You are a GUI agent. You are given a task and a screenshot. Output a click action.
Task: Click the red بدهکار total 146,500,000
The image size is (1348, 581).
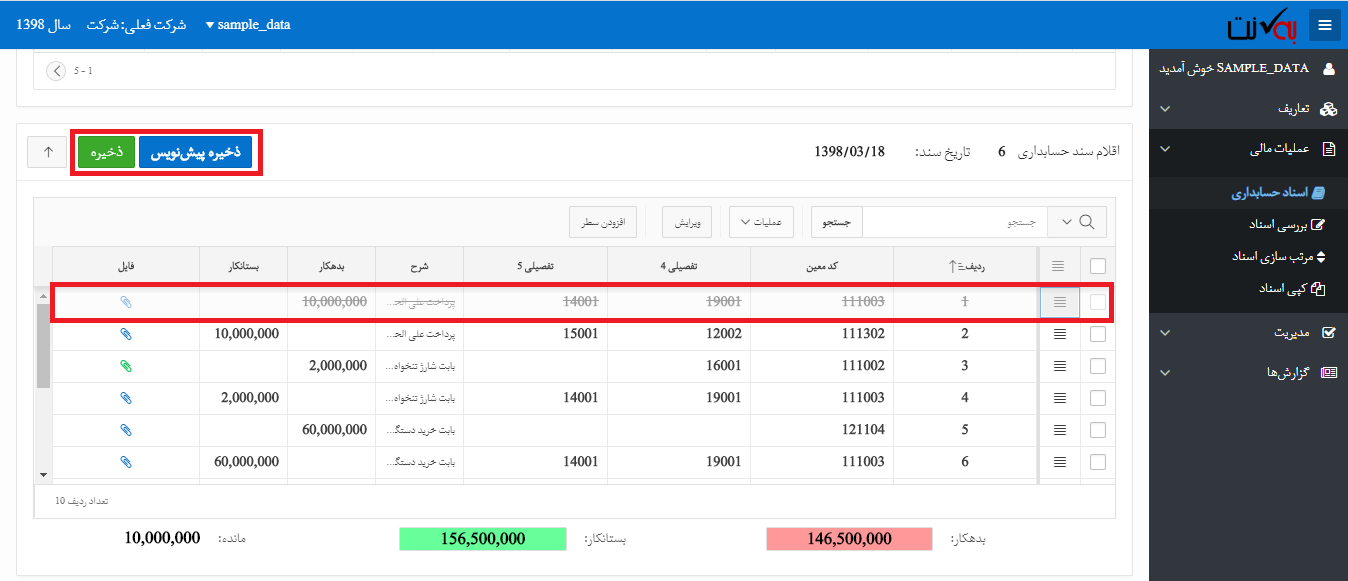coord(849,539)
